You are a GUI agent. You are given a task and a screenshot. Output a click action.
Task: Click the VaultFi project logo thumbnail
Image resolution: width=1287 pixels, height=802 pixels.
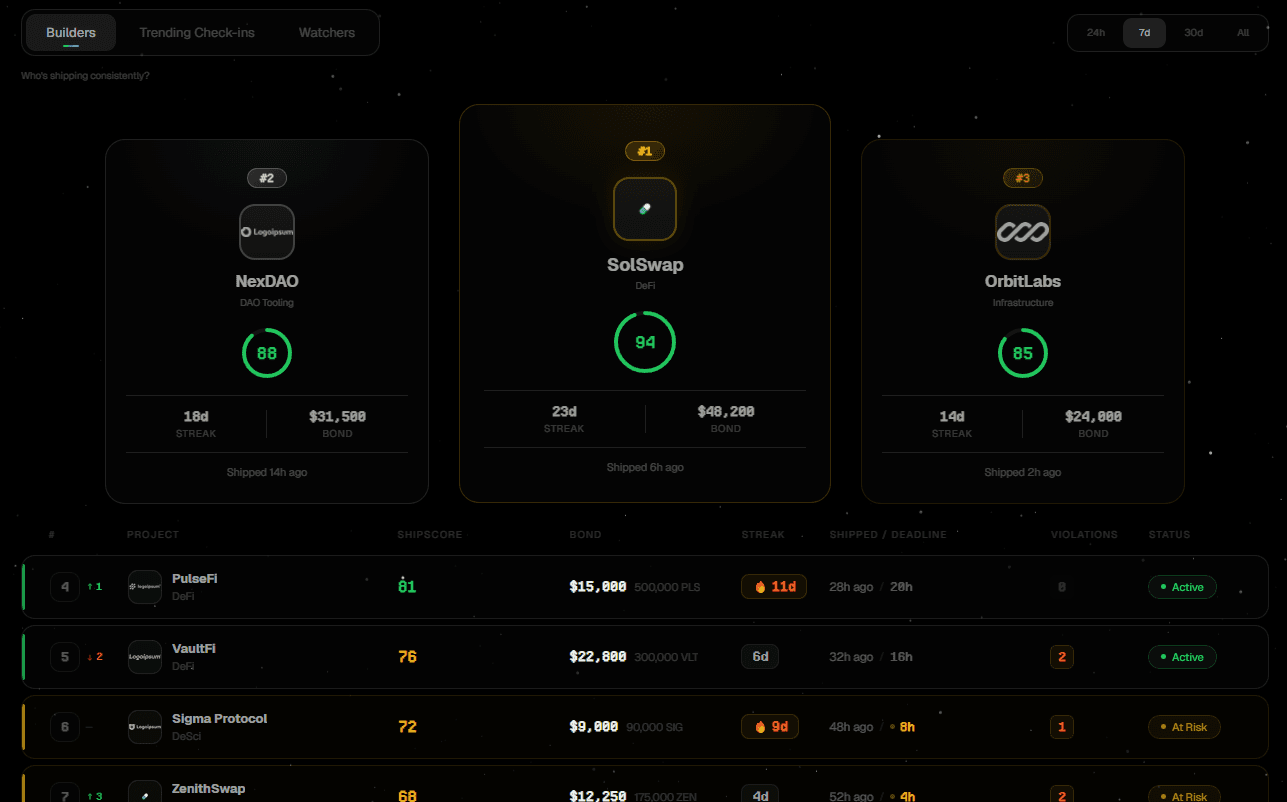[144, 656]
